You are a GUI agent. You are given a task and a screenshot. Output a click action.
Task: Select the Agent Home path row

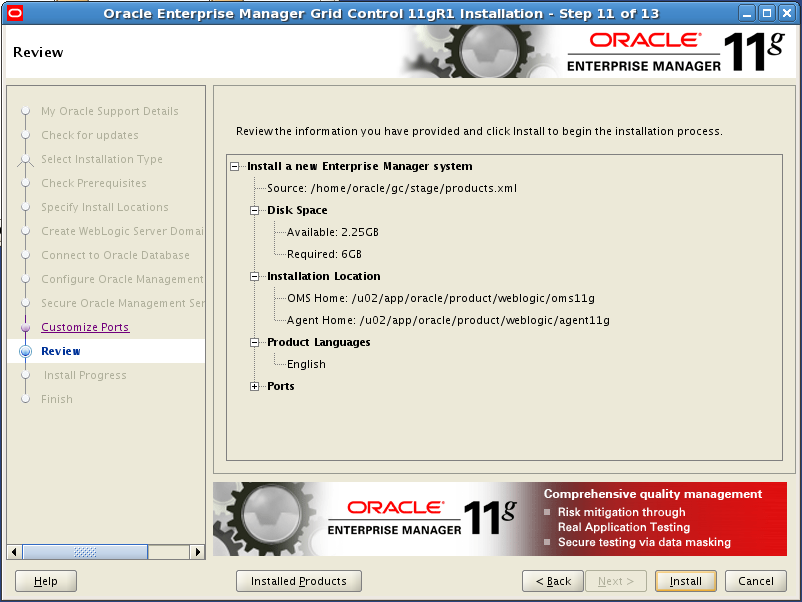448,320
